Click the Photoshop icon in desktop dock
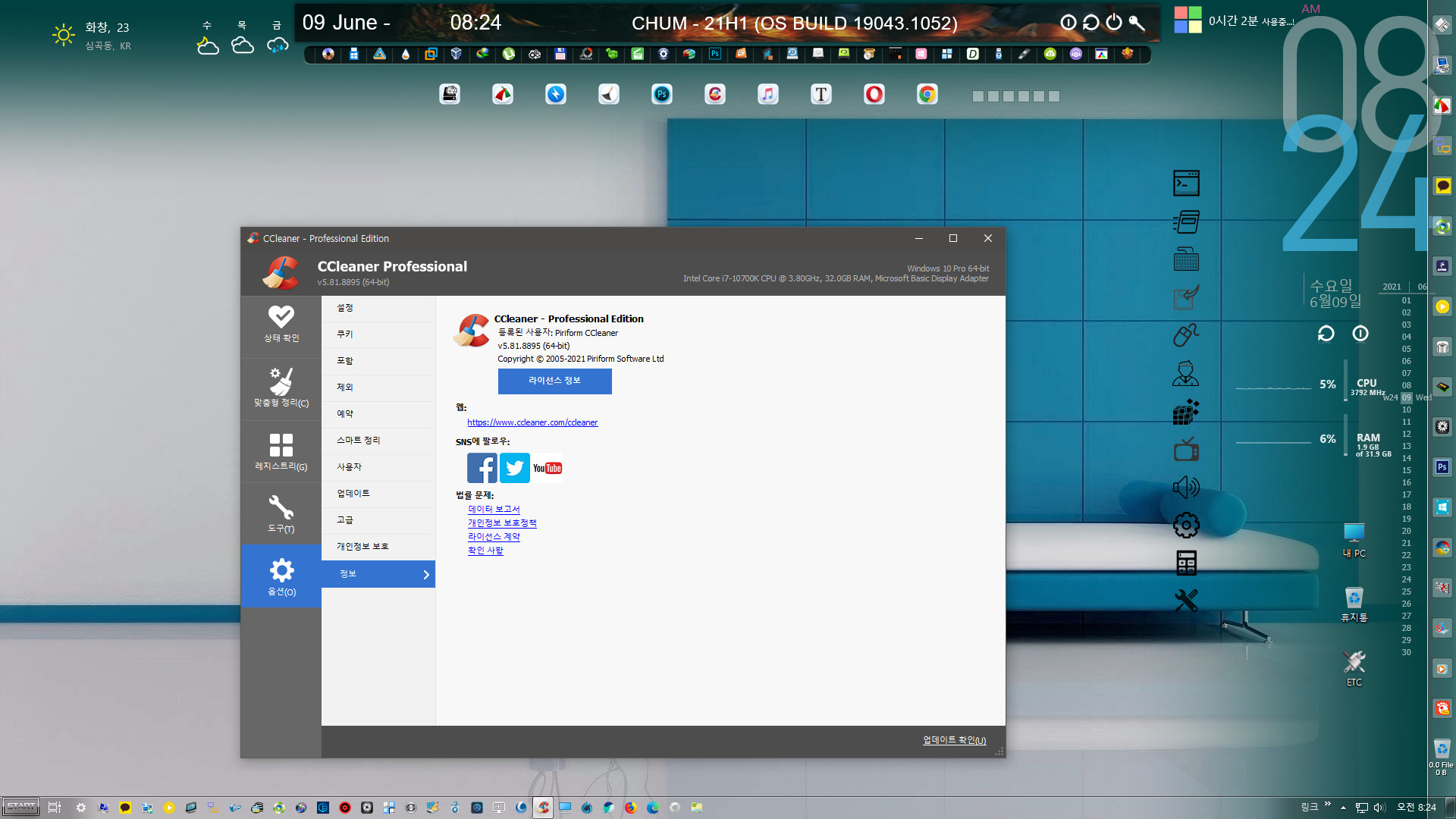This screenshot has height=819, width=1456. 662,94
